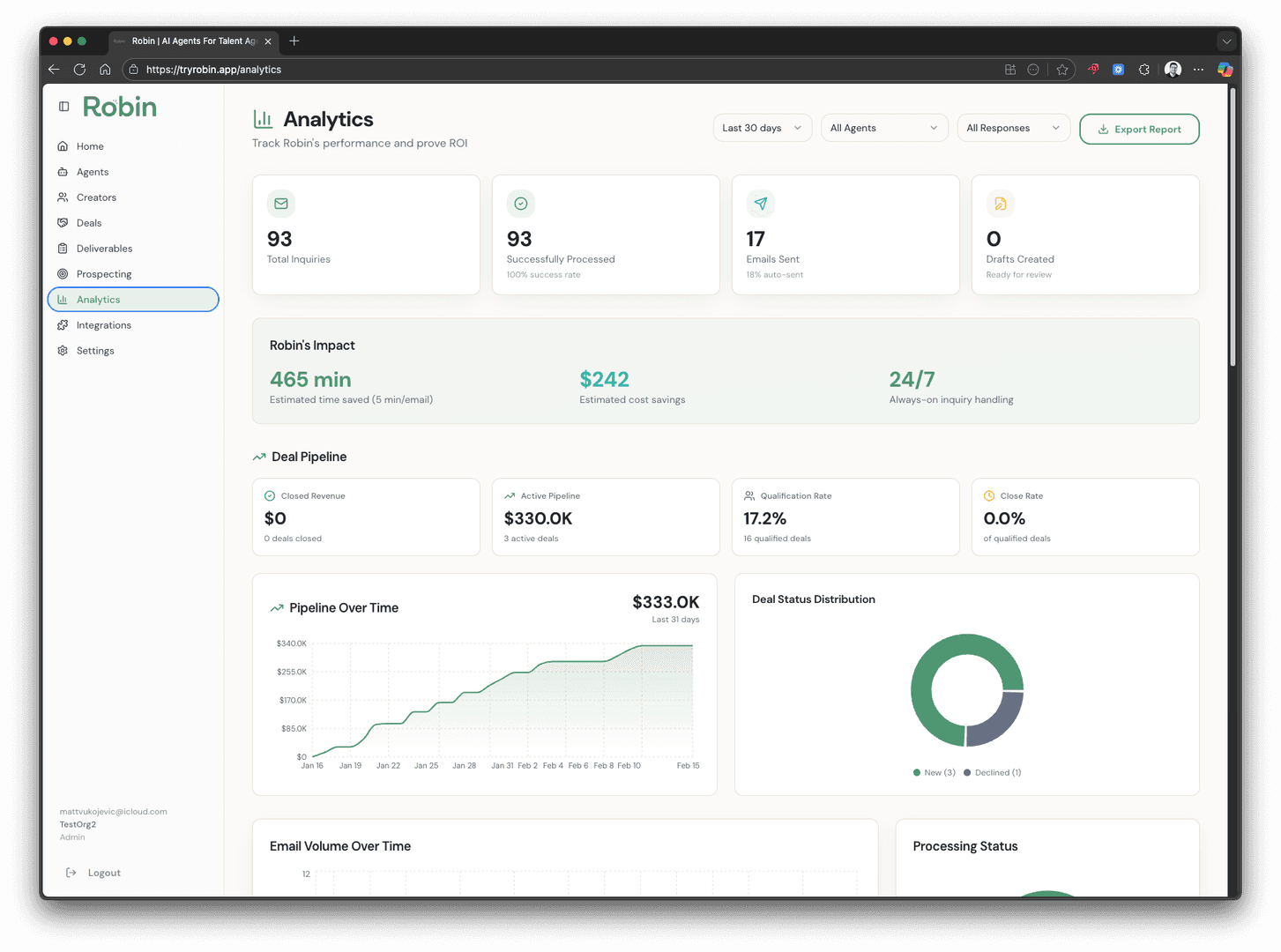Expand the All Agents filter
This screenshot has height=952, width=1281.
[883, 128]
